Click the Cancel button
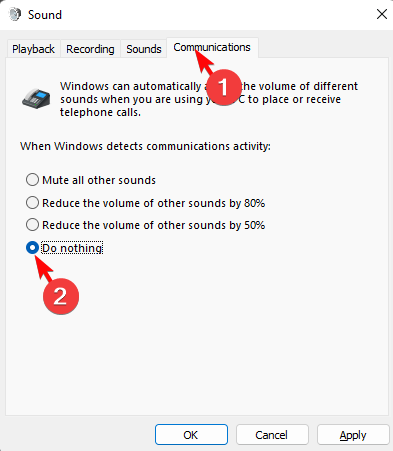The image size is (393, 451). point(272,435)
